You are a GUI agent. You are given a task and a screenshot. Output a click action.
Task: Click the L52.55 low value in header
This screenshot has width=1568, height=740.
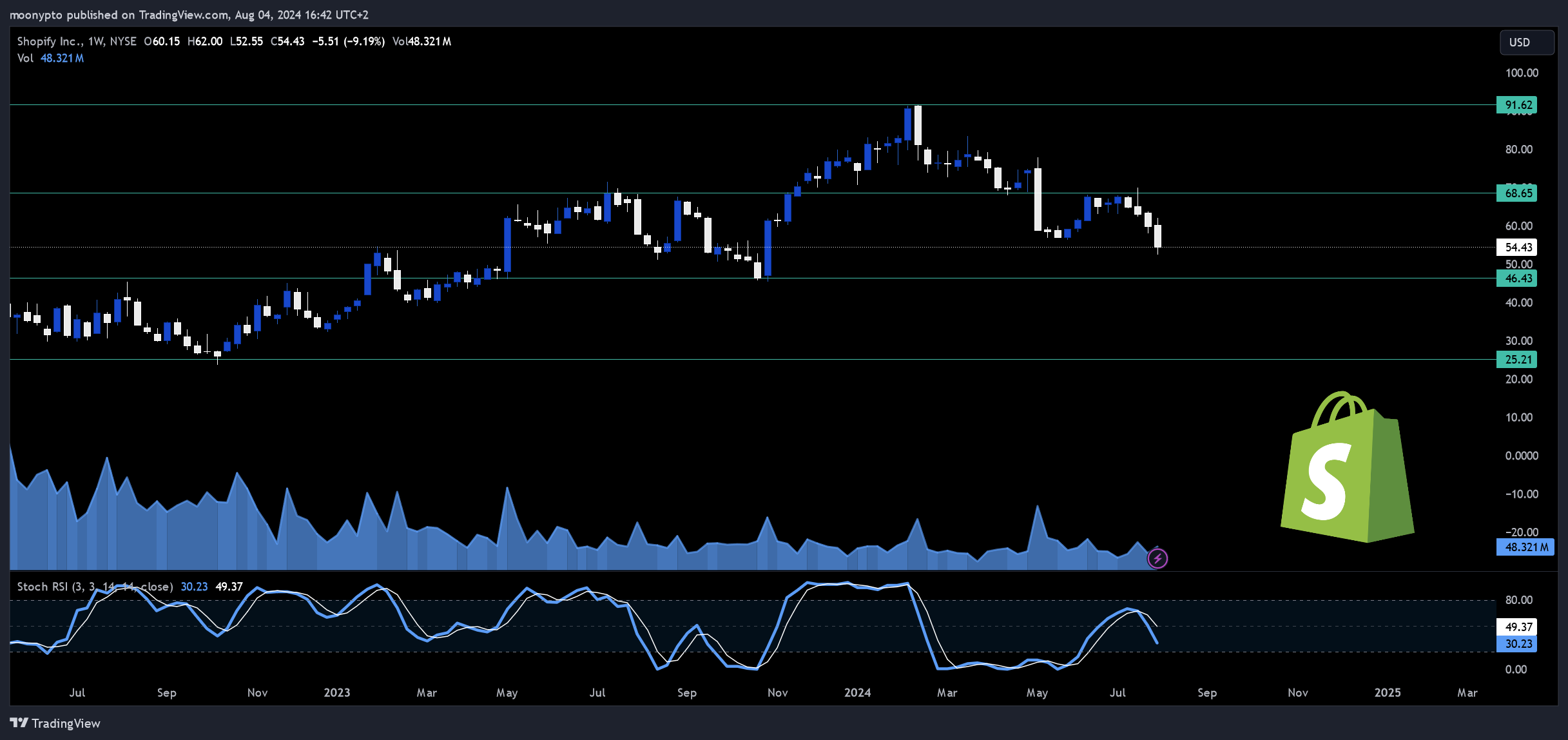pyautogui.click(x=246, y=41)
